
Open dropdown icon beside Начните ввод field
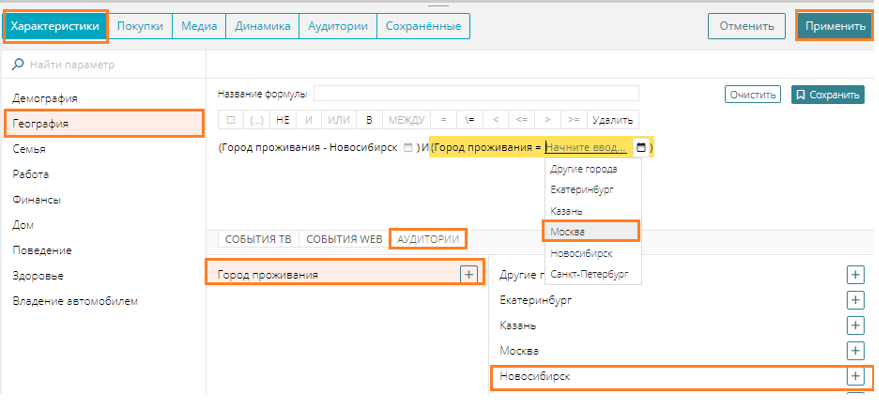click(640, 148)
